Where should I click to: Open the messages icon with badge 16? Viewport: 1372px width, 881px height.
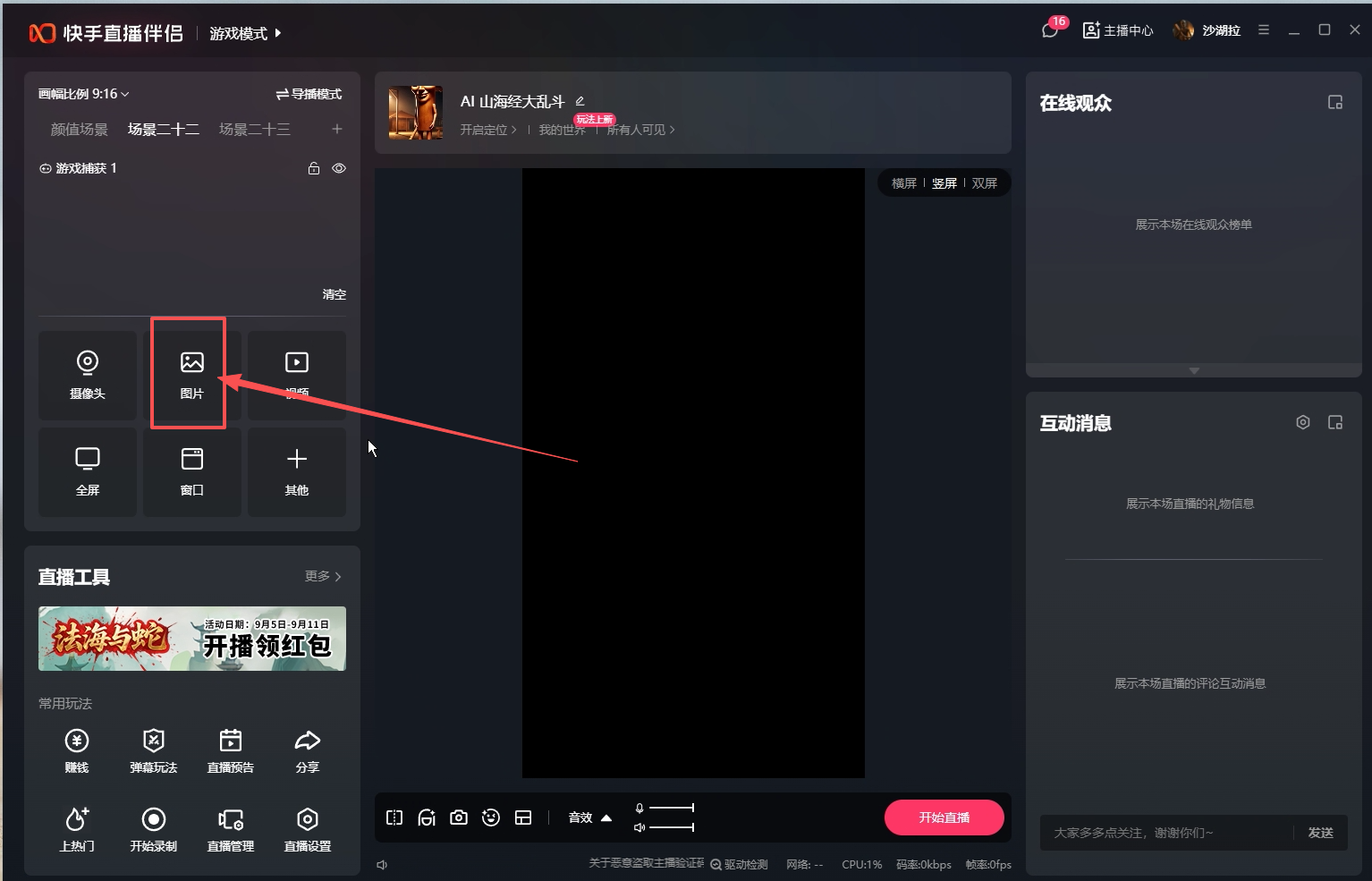[x=1050, y=30]
